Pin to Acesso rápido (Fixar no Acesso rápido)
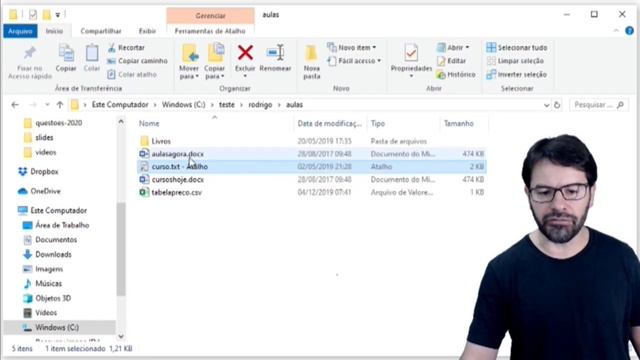The height and width of the screenshot is (360, 640). tap(30, 62)
